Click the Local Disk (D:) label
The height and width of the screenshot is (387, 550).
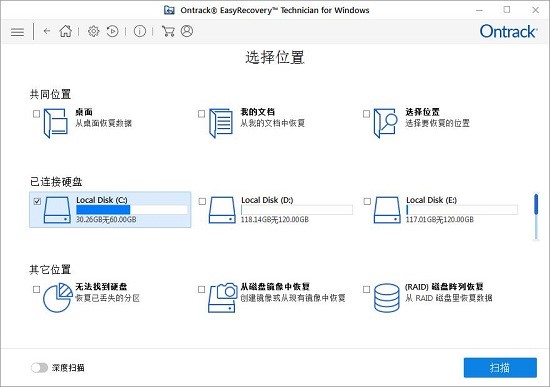coord(267,200)
